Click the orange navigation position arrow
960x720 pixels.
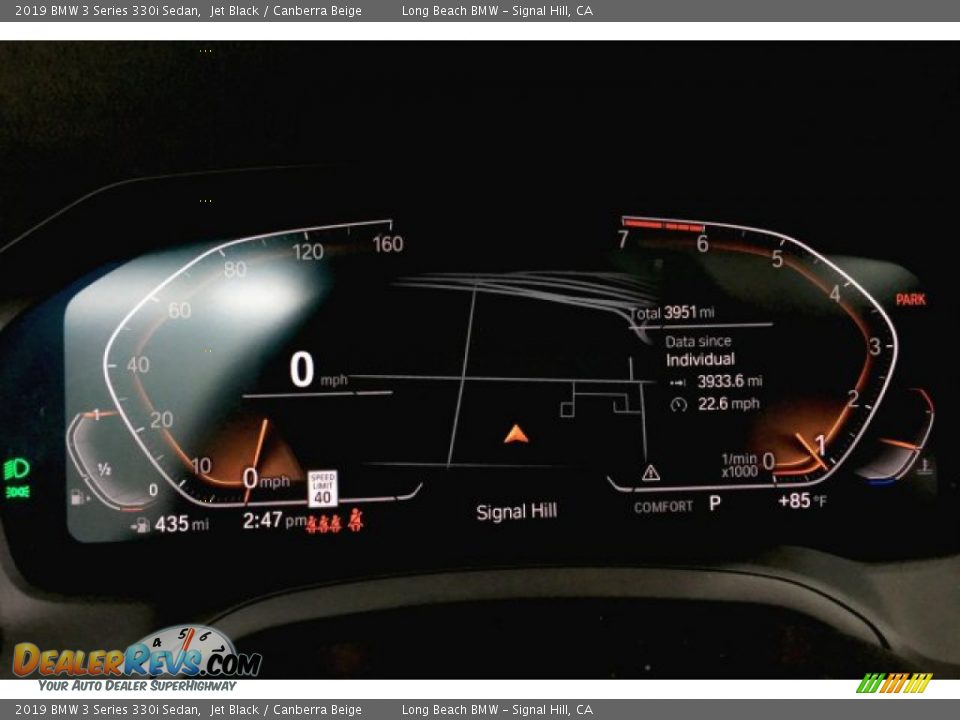coord(516,433)
